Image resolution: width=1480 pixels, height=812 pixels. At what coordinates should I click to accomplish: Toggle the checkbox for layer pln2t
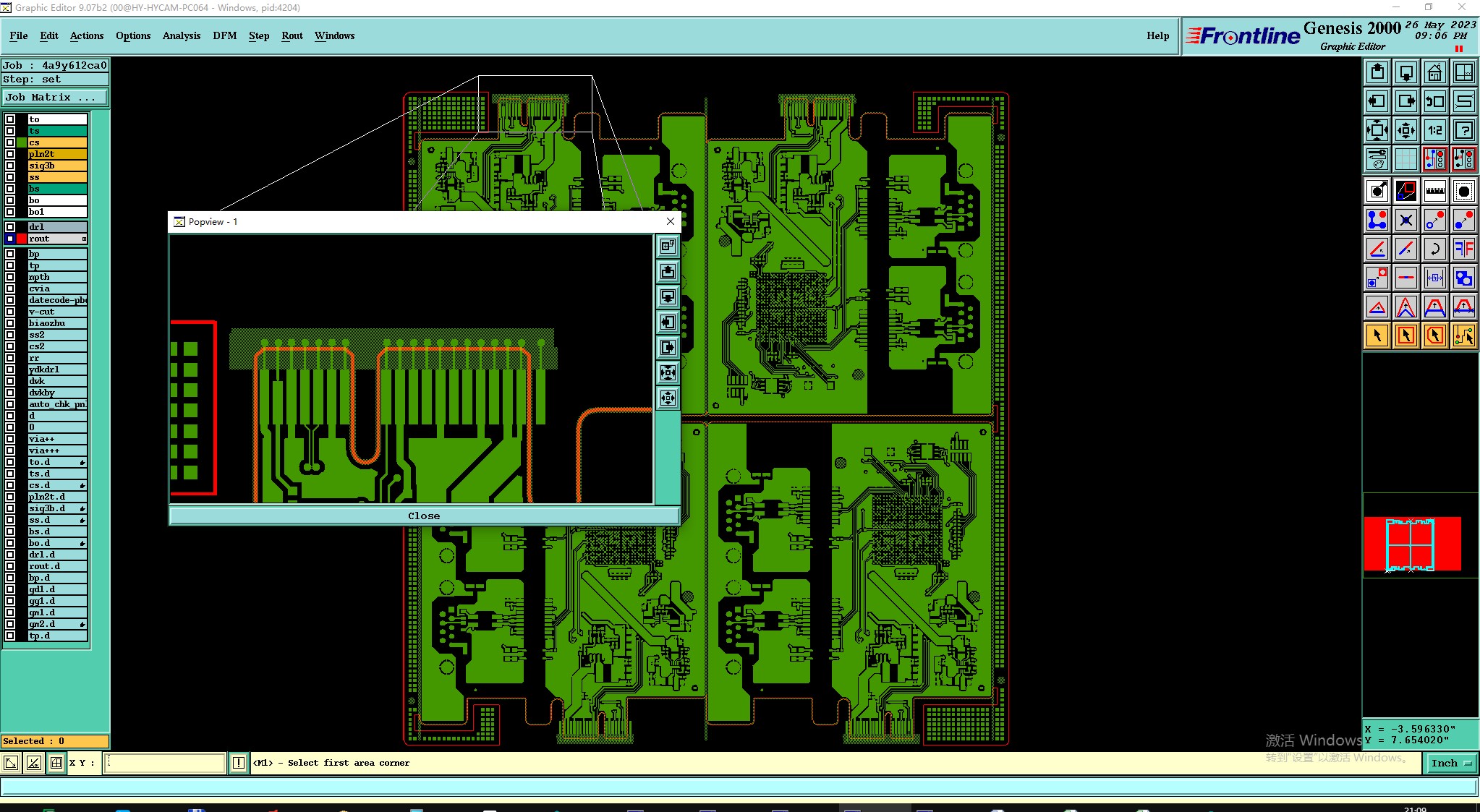tap(10, 154)
